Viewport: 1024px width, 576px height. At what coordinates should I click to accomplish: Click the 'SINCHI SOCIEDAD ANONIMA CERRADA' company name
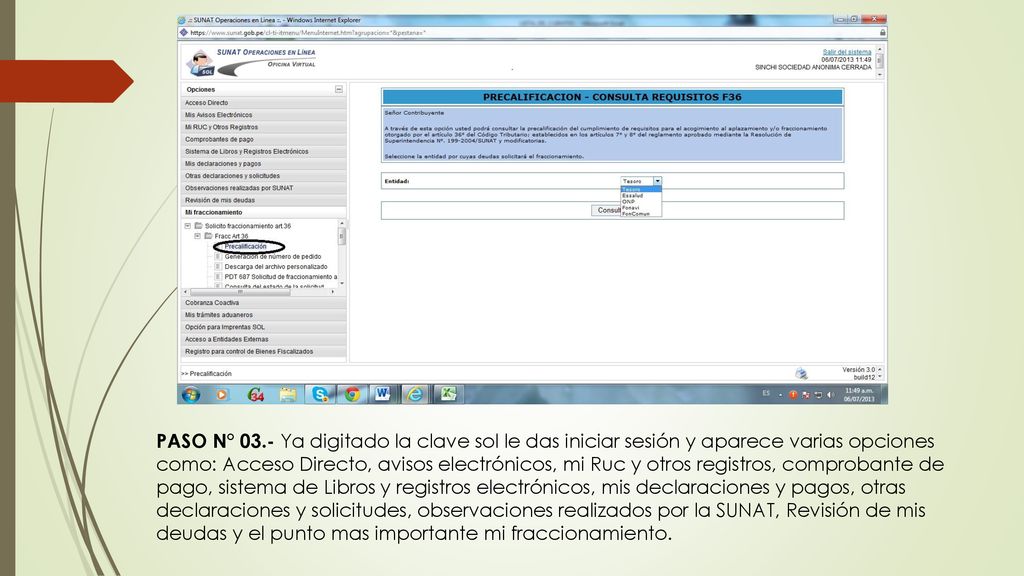point(813,67)
